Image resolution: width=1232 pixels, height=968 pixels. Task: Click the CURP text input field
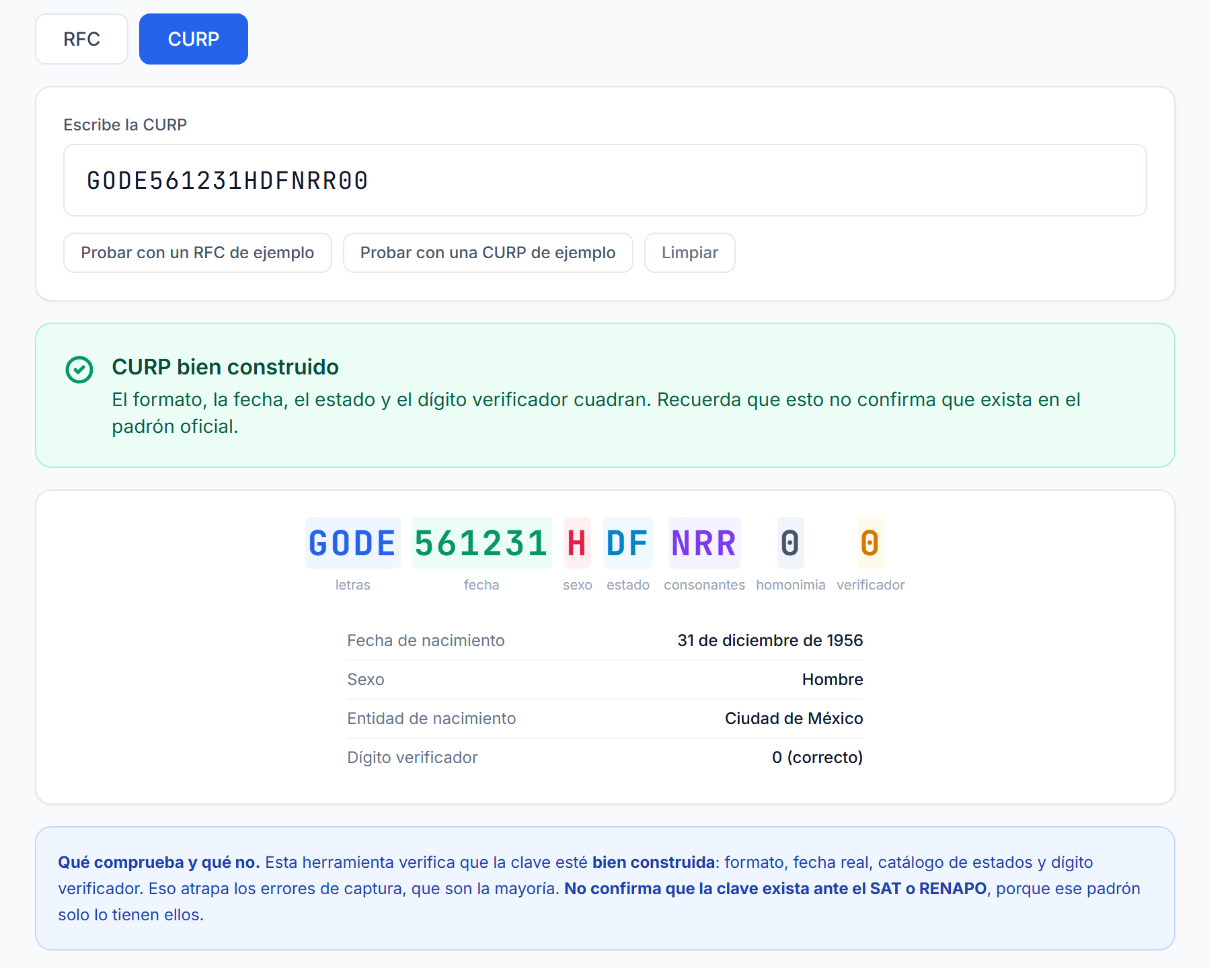[605, 180]
